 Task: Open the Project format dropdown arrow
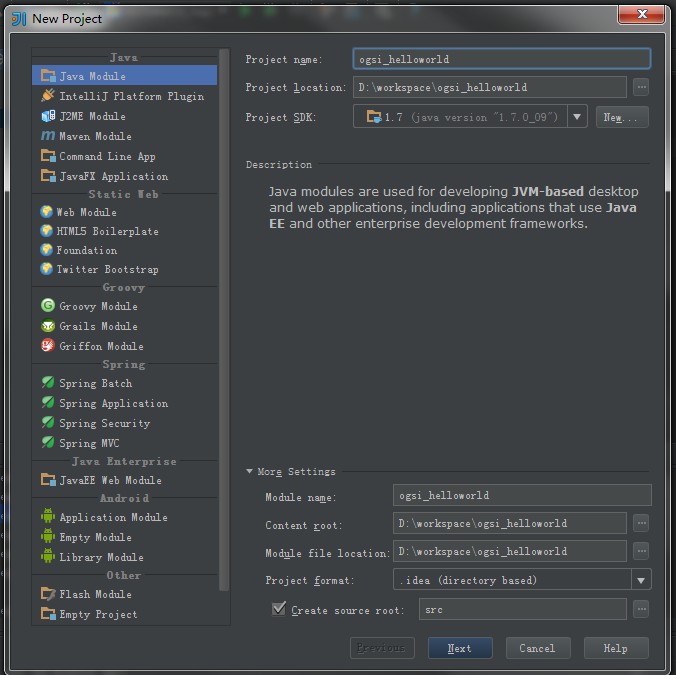[641, 580]
